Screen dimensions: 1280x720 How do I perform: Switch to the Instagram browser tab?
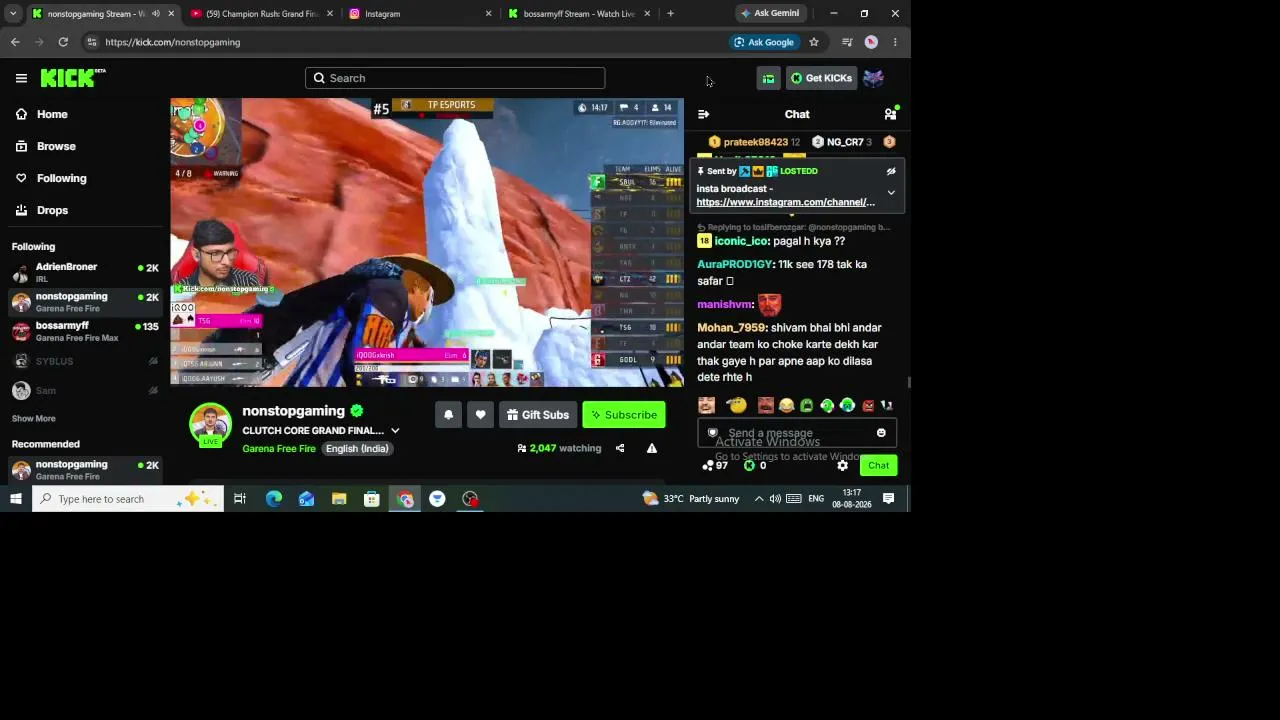420,14
